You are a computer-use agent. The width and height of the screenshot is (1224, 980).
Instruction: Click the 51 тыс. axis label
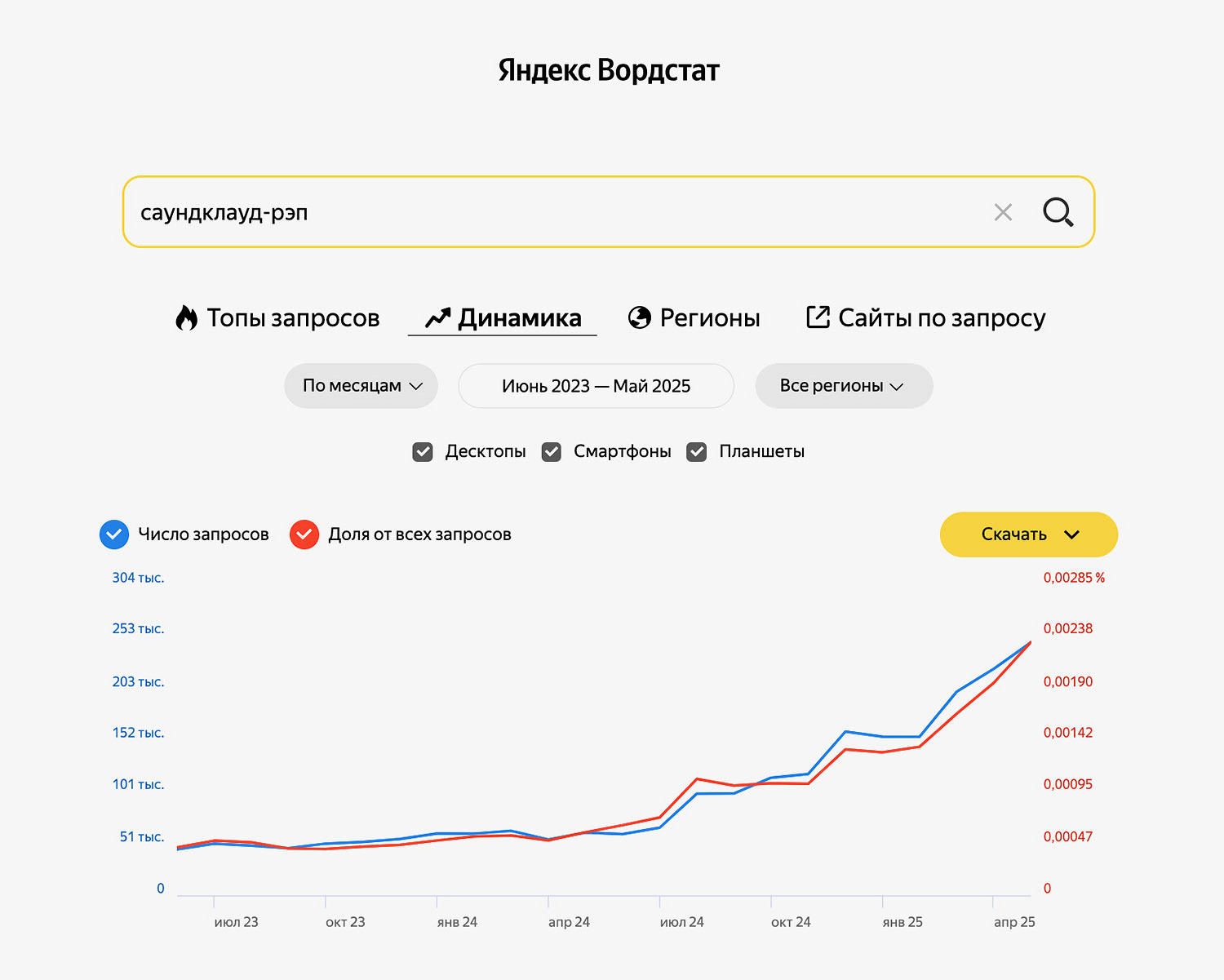(142, 837)
